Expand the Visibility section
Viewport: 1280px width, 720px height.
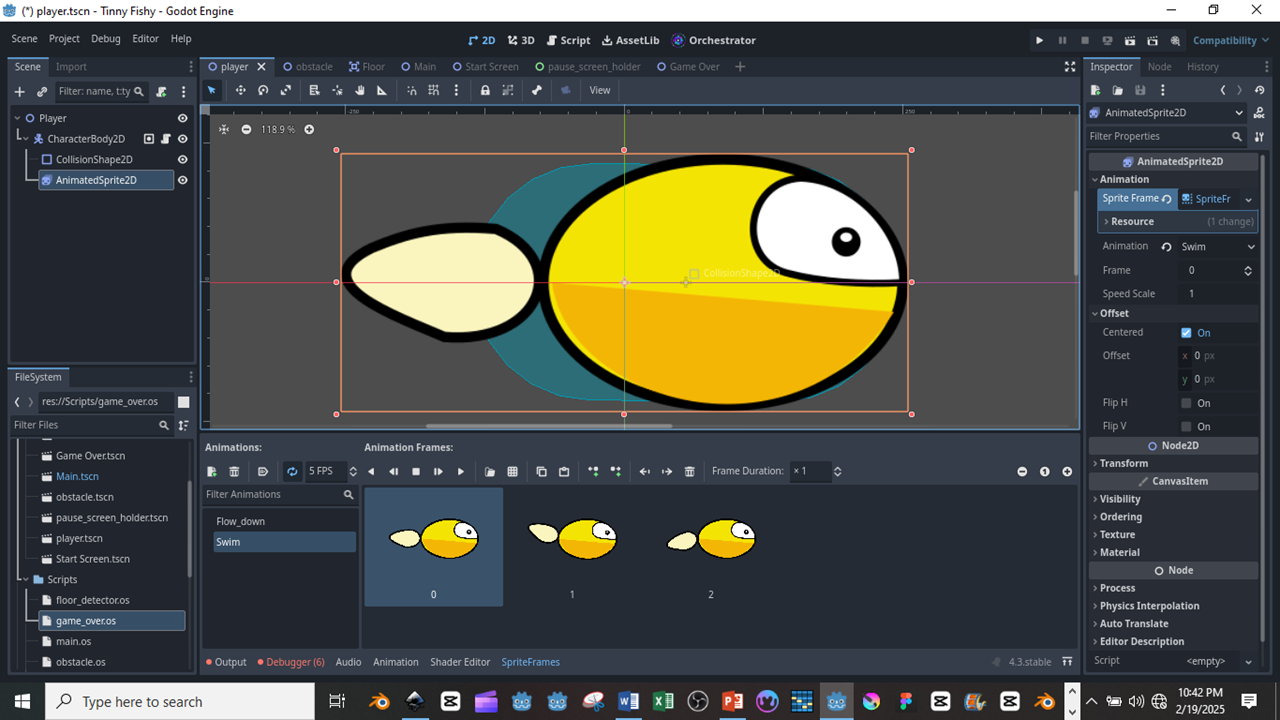[1119, 499]
